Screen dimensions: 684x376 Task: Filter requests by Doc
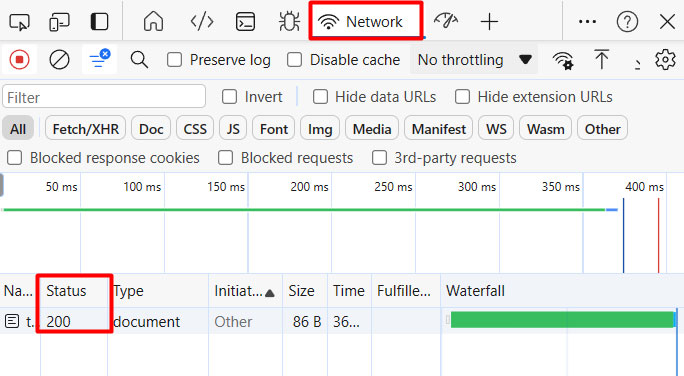(151, 129)
